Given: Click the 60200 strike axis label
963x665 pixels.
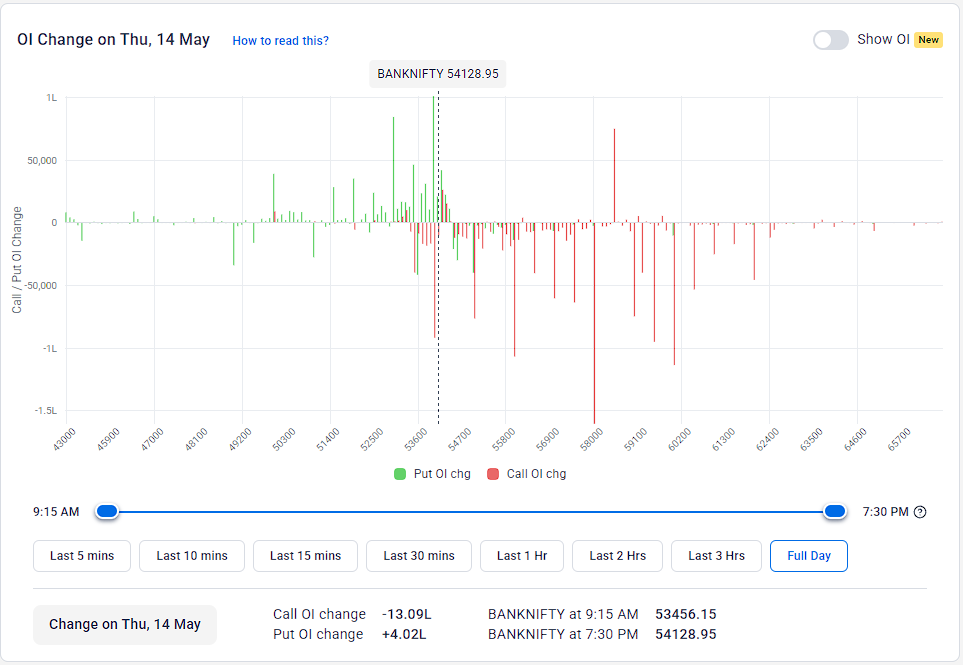Looking at the screenshot, I should pyautogui.click(x=680, y=440).
